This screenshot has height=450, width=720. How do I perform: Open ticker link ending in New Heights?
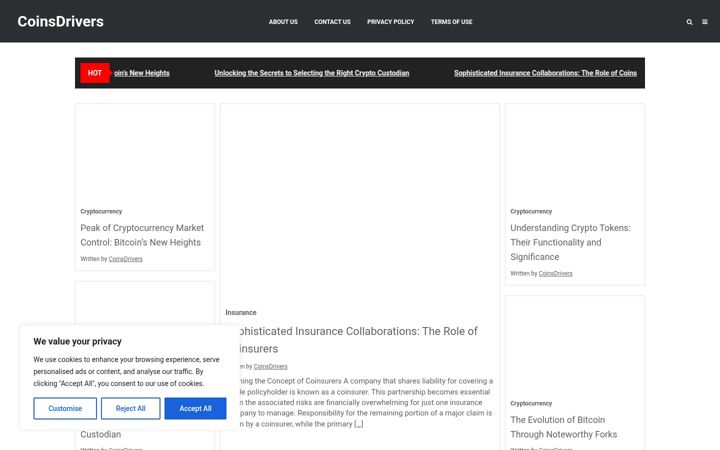[141, 73]
